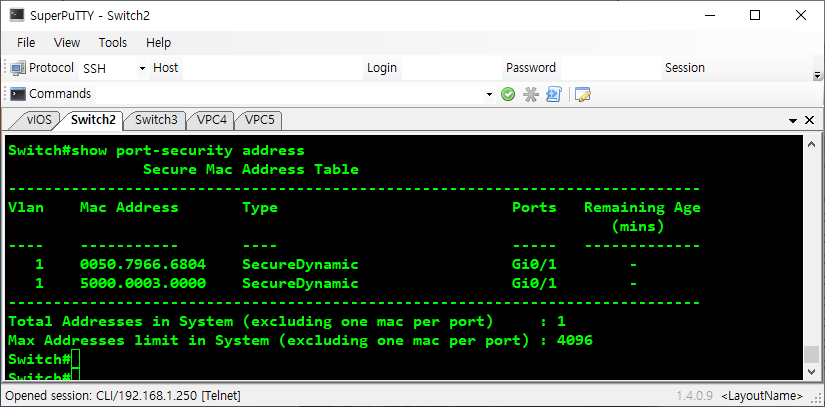The image size is (825, 407).
Task: Switch to the VPC4 tab
Action: click(x=212, y=120)
